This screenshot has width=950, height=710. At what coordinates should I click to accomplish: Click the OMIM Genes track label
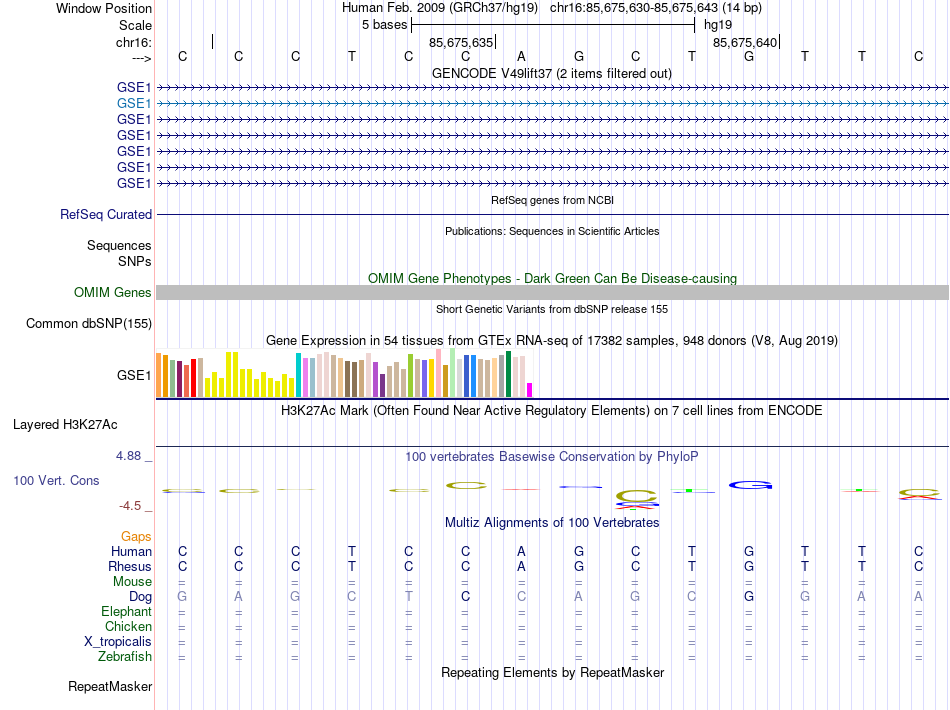(113, 292)
